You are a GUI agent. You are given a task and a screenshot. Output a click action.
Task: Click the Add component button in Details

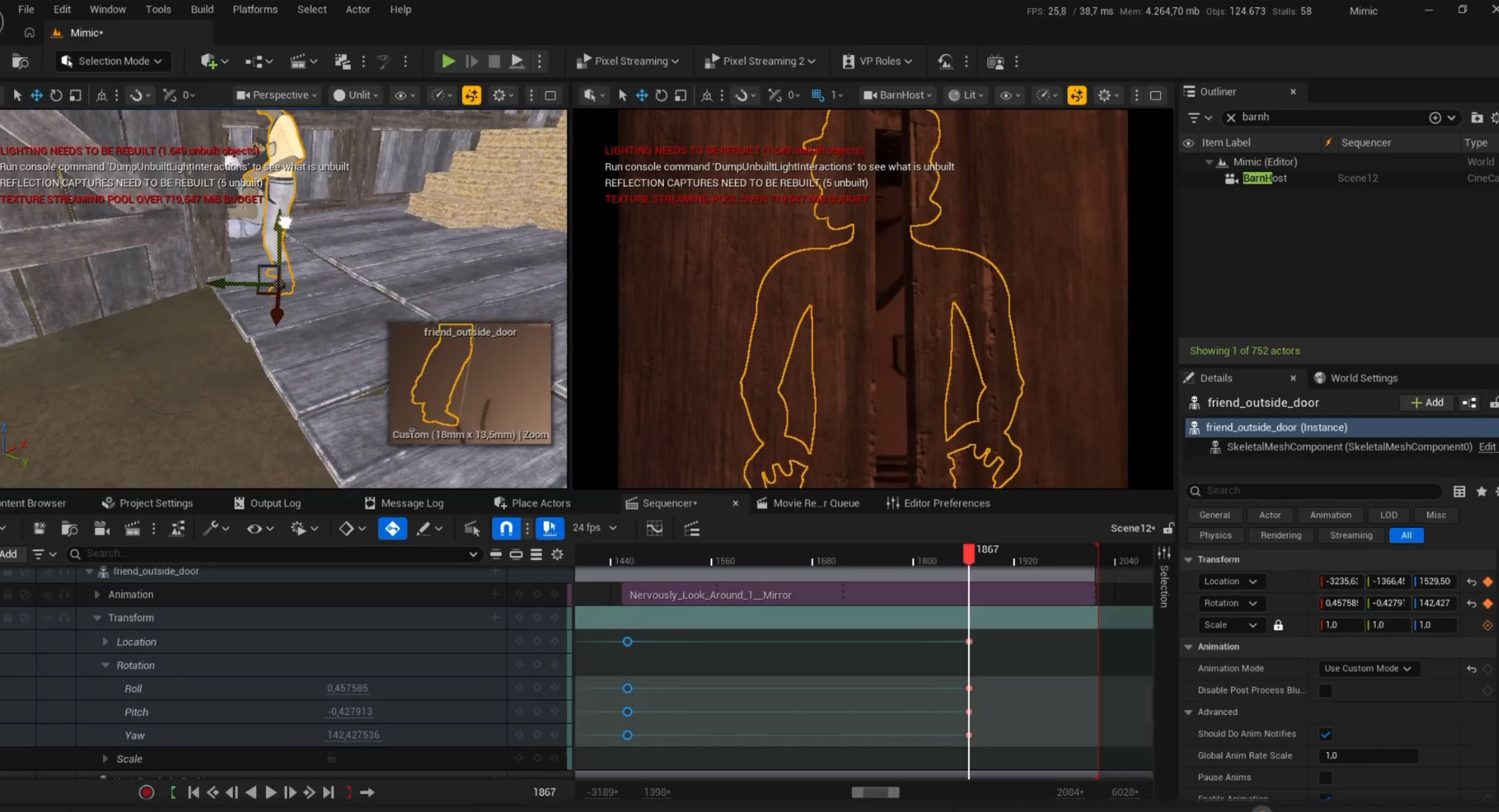click(x=1427, y=403)
